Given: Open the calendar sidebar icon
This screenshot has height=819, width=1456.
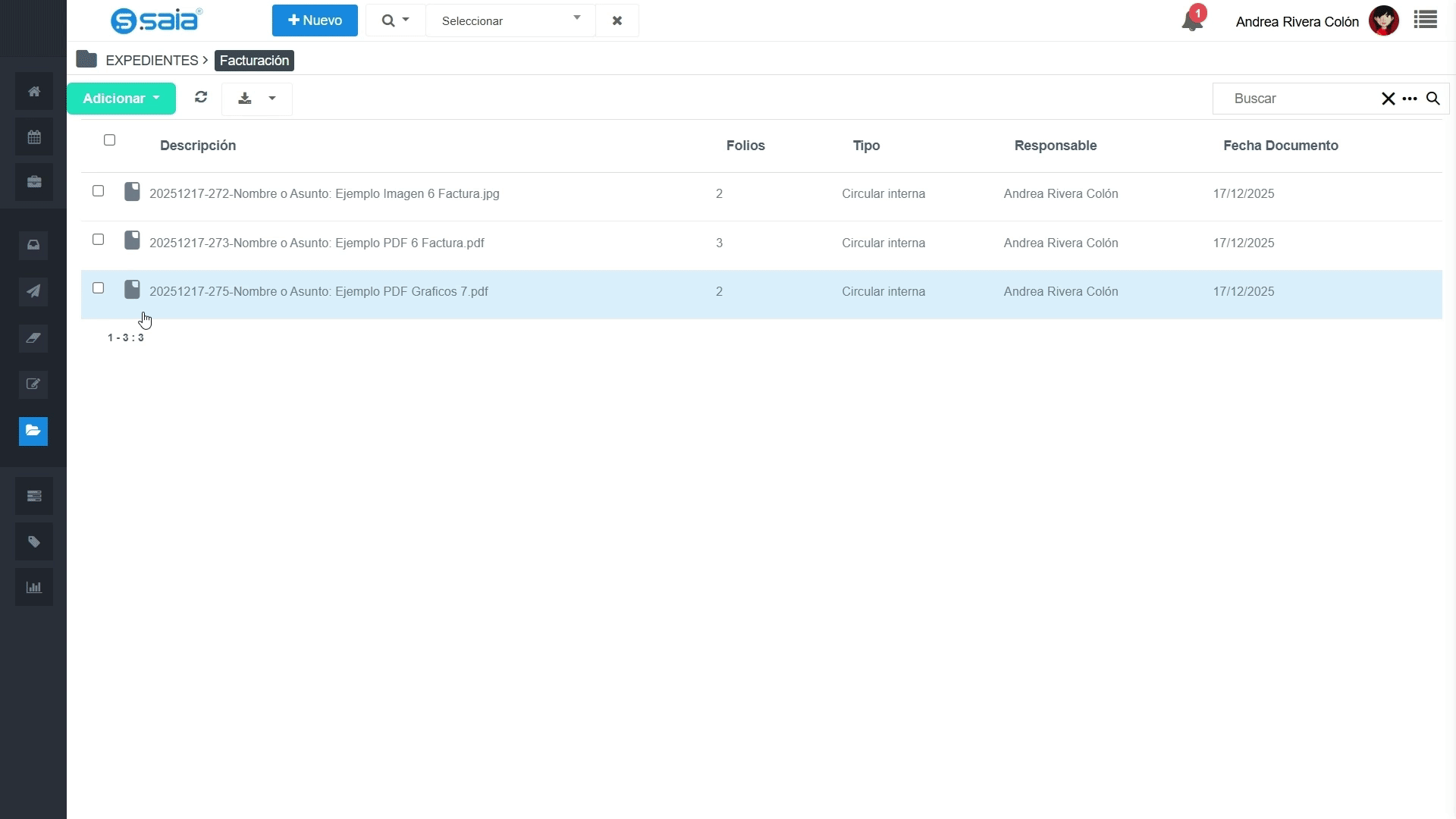Looking at the screenshot, I should coord(33,137).
